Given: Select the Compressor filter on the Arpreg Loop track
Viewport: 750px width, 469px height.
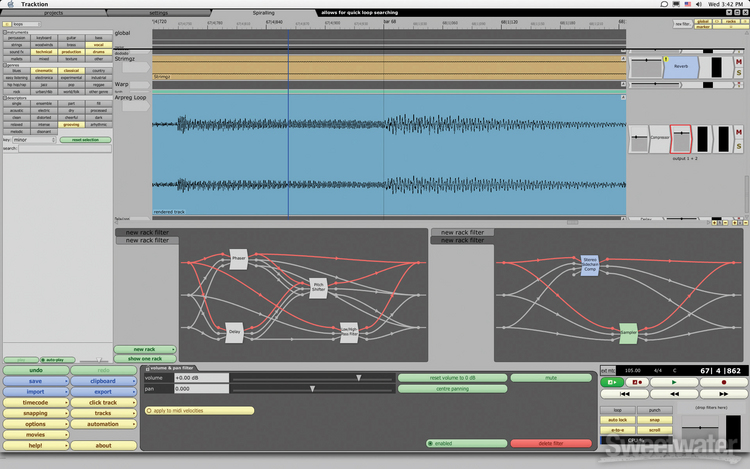Looking at the screenshot, I should (x=660, y=139).
